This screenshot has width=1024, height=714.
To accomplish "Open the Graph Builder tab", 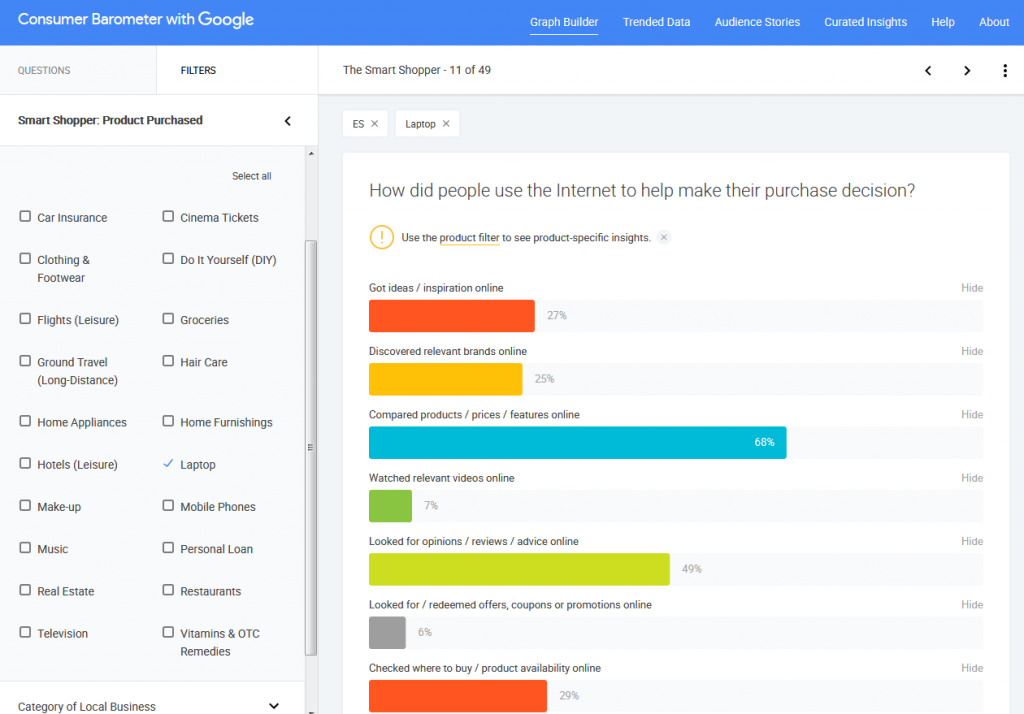I will coord(564,22).
